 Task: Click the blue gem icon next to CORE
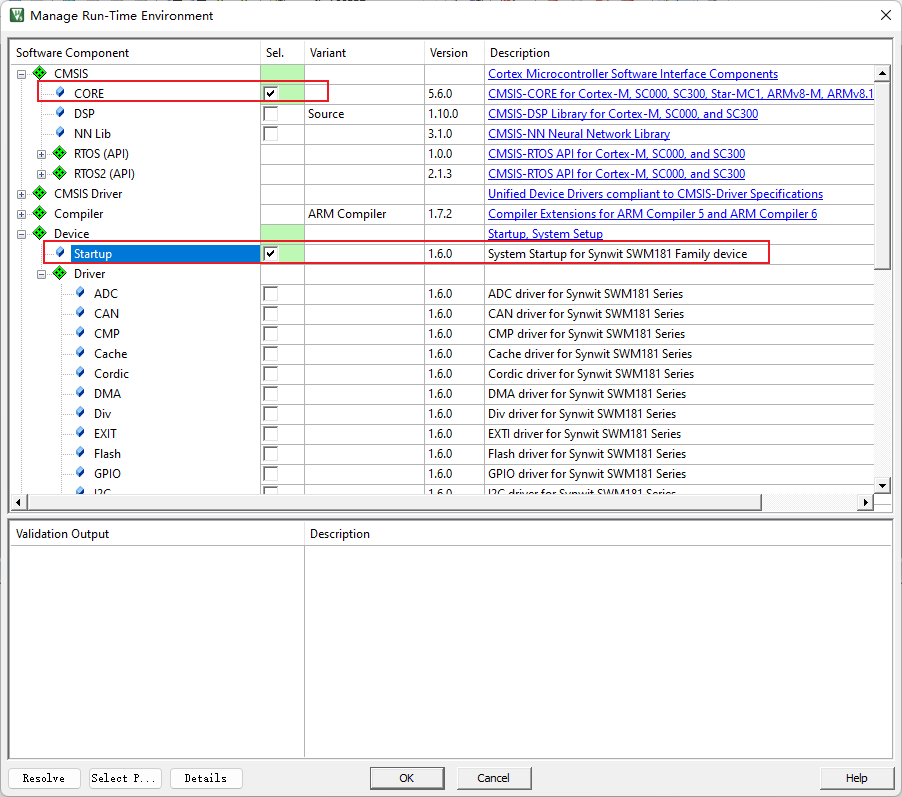click(x=60, y=93)
